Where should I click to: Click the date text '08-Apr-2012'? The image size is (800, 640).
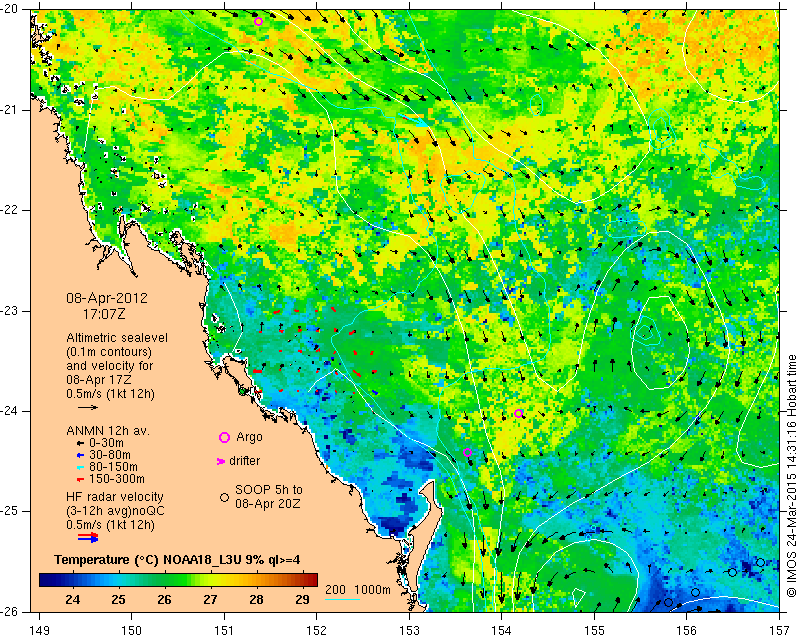click(107, 298)
